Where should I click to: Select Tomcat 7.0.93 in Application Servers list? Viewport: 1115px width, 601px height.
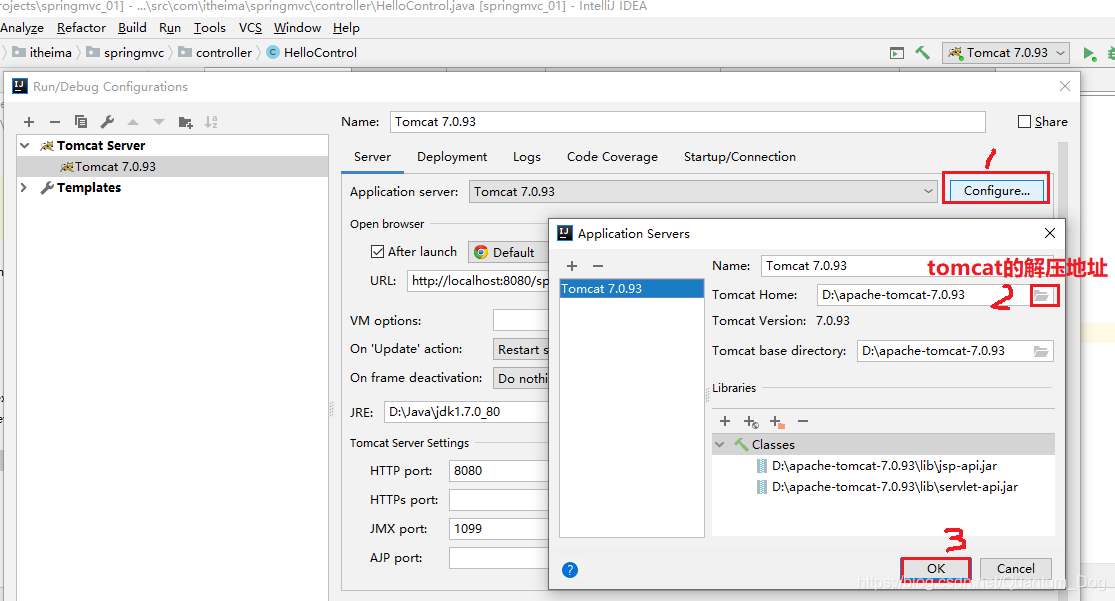coord(631,289)
